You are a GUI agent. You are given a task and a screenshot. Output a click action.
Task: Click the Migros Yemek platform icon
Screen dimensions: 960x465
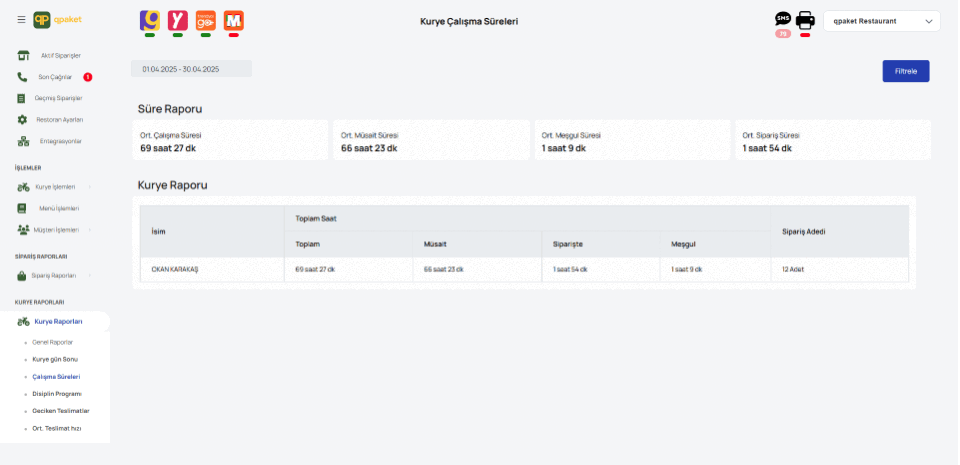coord(233,20)
